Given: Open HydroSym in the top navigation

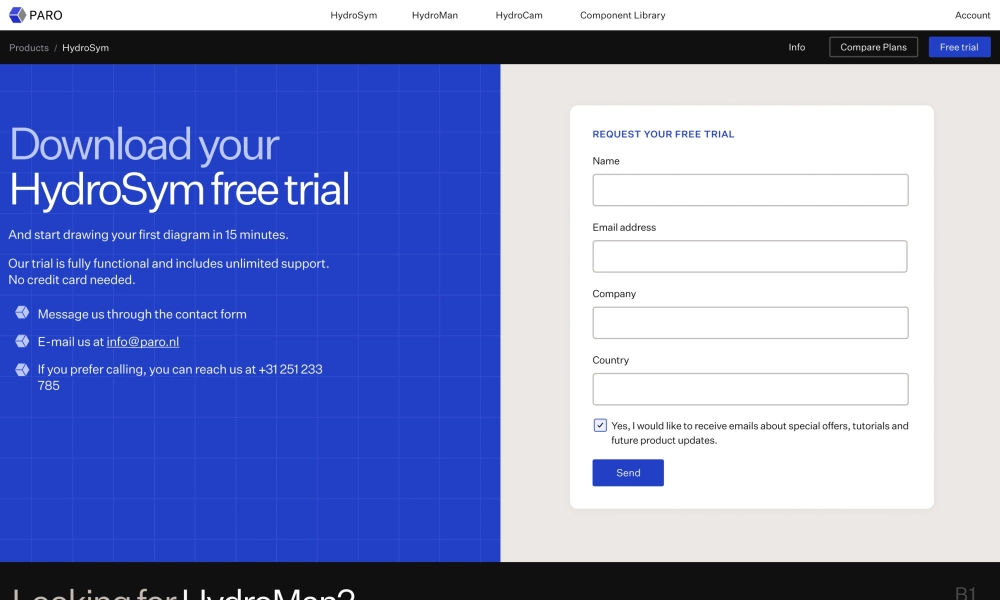Looking at the screenshot, I should tap(353, 15).
